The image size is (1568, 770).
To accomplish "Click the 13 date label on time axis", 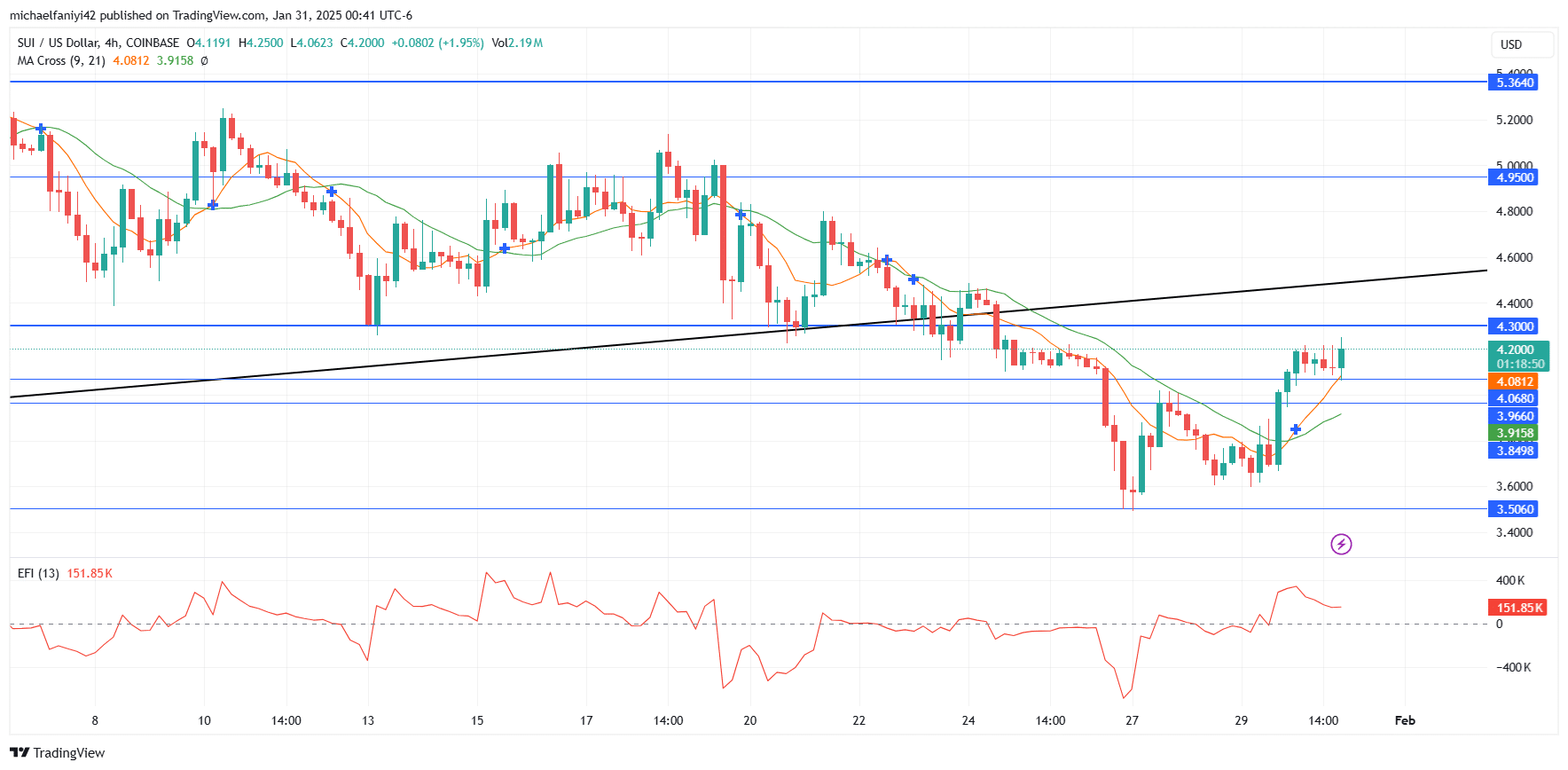I will (x=368, y=720).
